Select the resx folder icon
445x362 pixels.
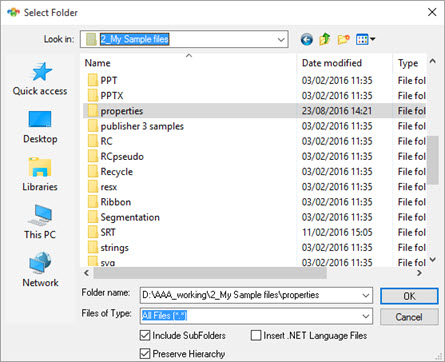click(x=92, y=187)
